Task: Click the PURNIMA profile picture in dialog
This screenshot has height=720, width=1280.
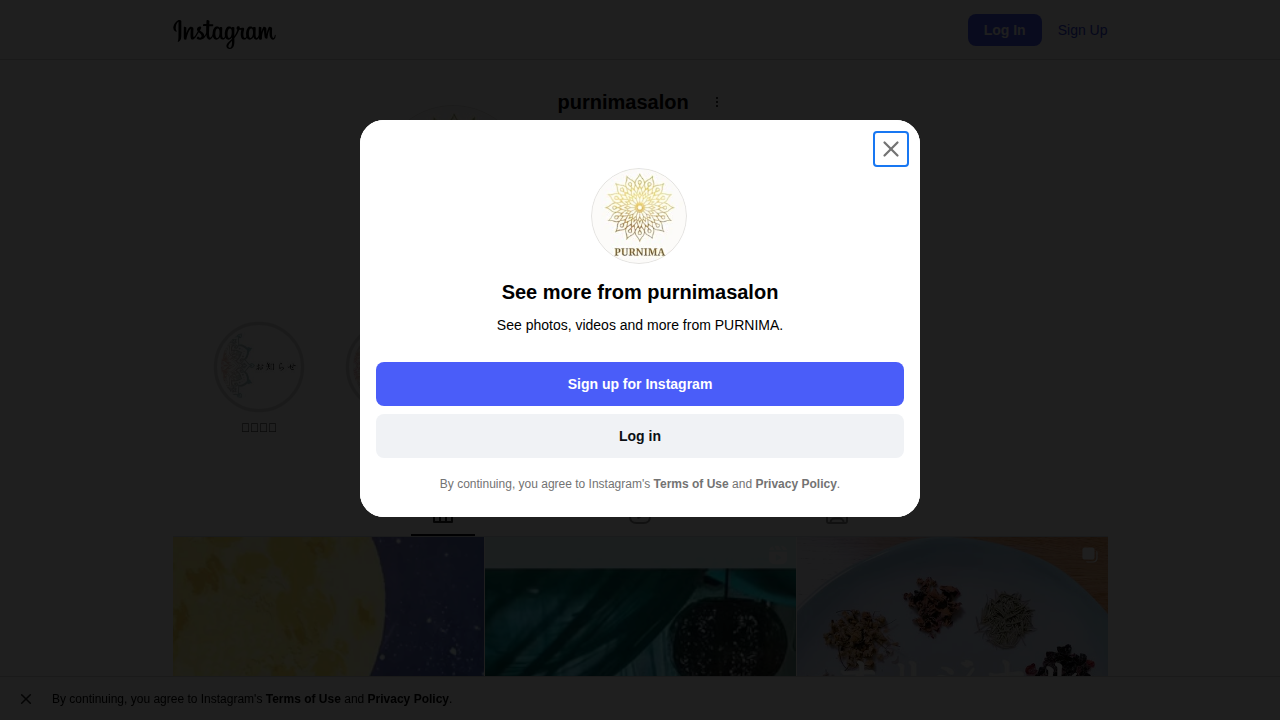Action: [x=639, y=216]
